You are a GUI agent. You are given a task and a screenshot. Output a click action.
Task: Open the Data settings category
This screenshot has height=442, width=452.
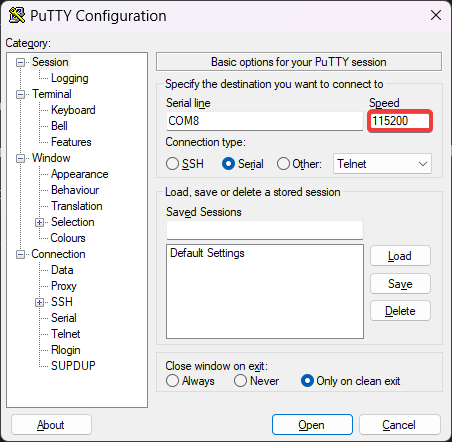coord(62,270)
